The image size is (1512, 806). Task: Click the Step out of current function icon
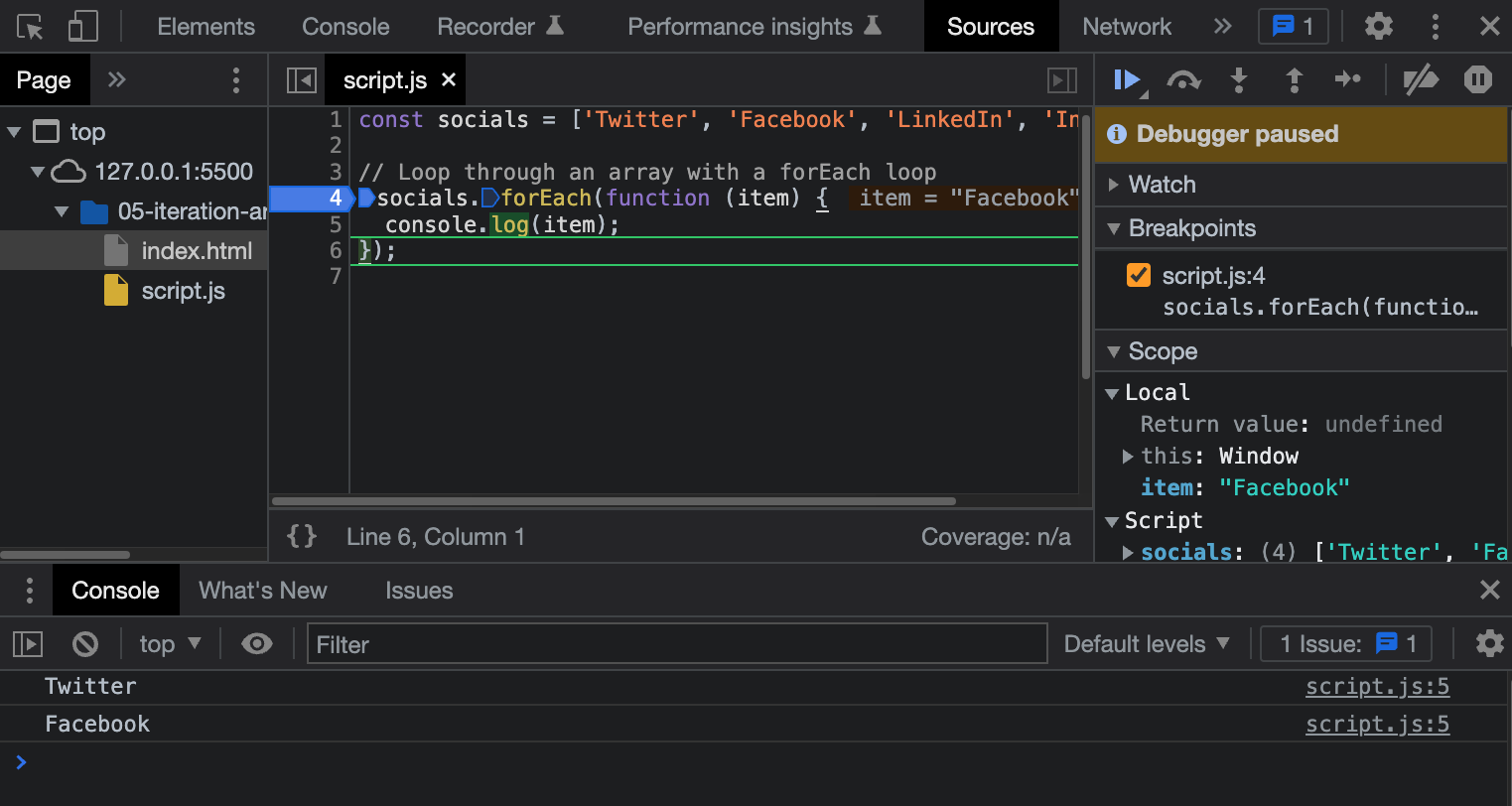tap(1294, 79)
